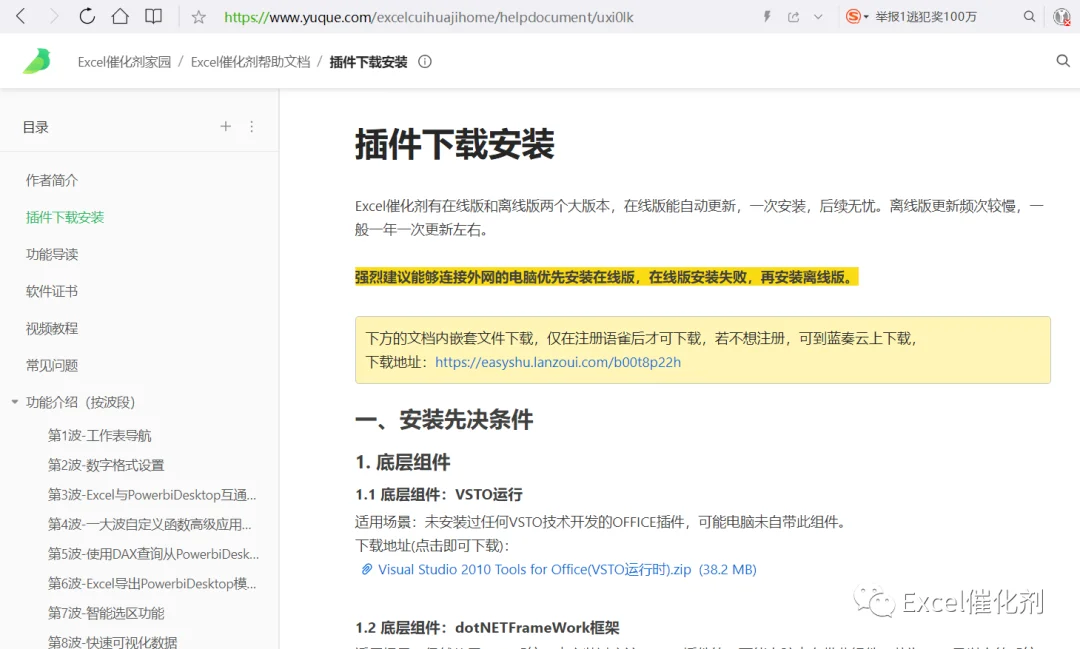The height and width of the screenshot is (649, 1080).
Task: Open the Excel催化剂帮助文档 breadcrumb link
Action: [251, 62]
